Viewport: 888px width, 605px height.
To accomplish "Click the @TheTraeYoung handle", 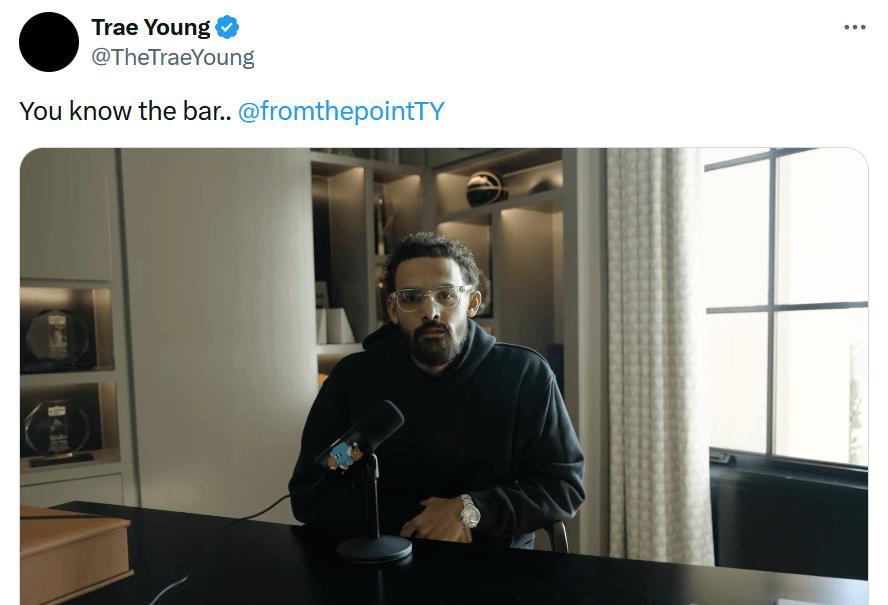I will pos(173,57).
